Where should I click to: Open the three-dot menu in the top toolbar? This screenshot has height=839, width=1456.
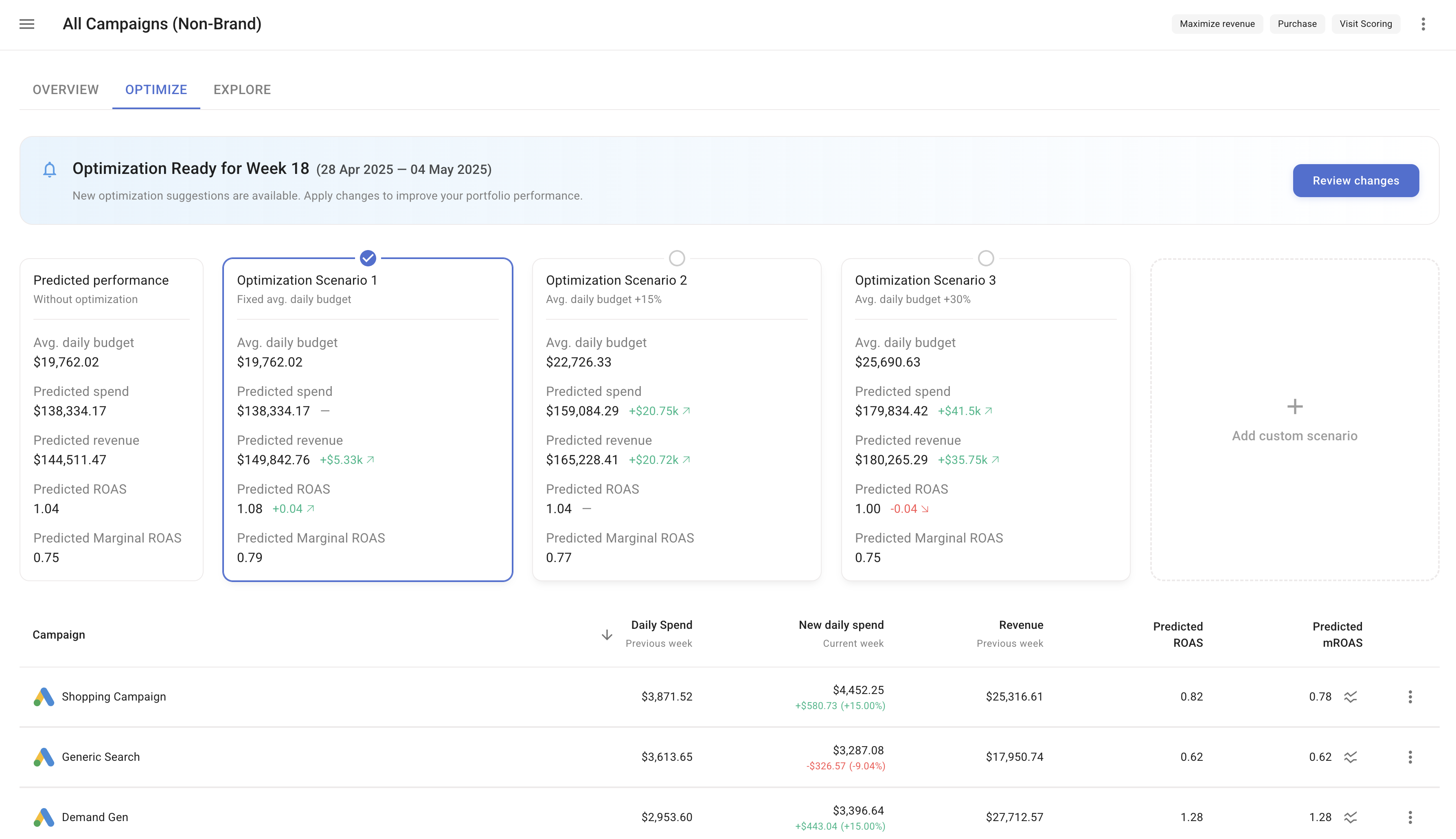point(1423,24)
